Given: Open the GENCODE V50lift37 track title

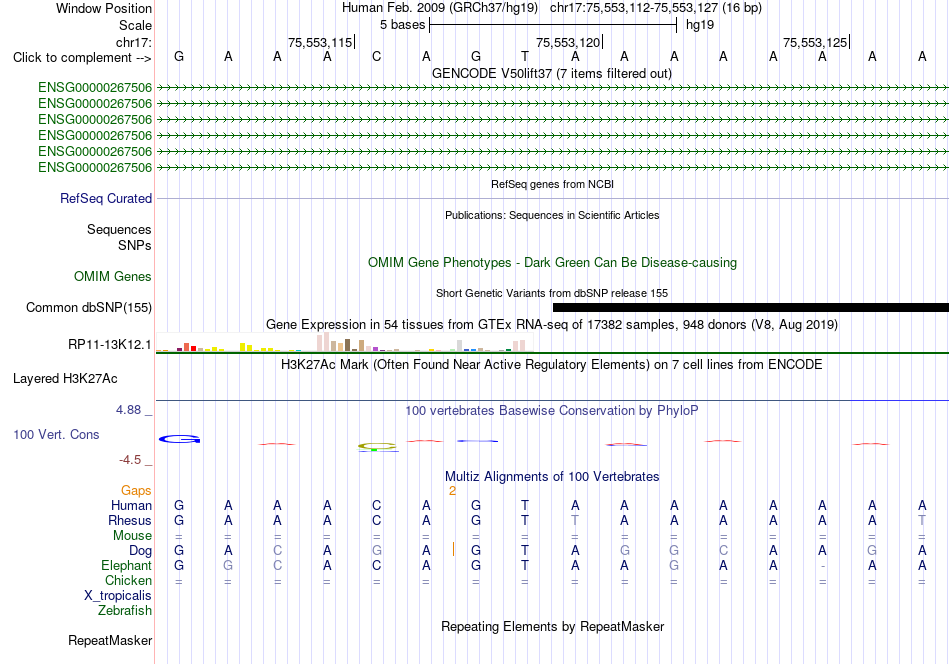Looking at the screenshot, I should [551, 73].
